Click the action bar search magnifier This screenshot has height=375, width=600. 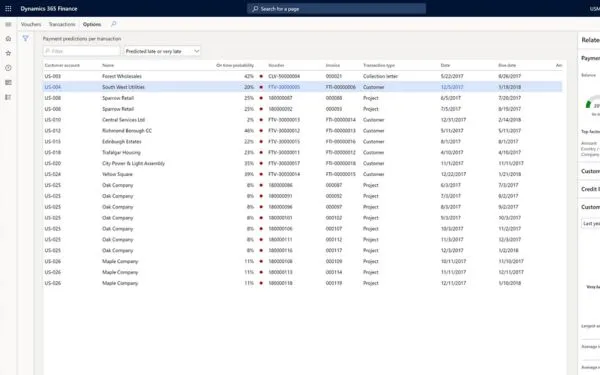114,24
